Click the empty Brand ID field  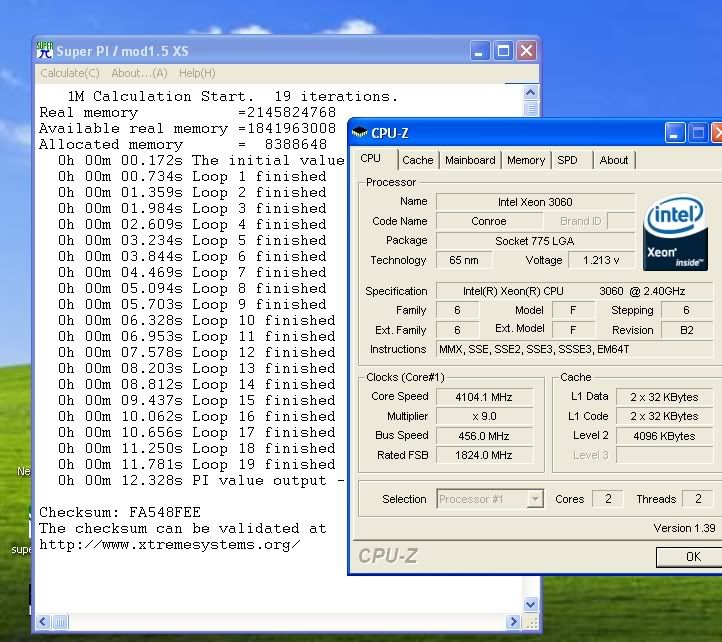(621, 222)
